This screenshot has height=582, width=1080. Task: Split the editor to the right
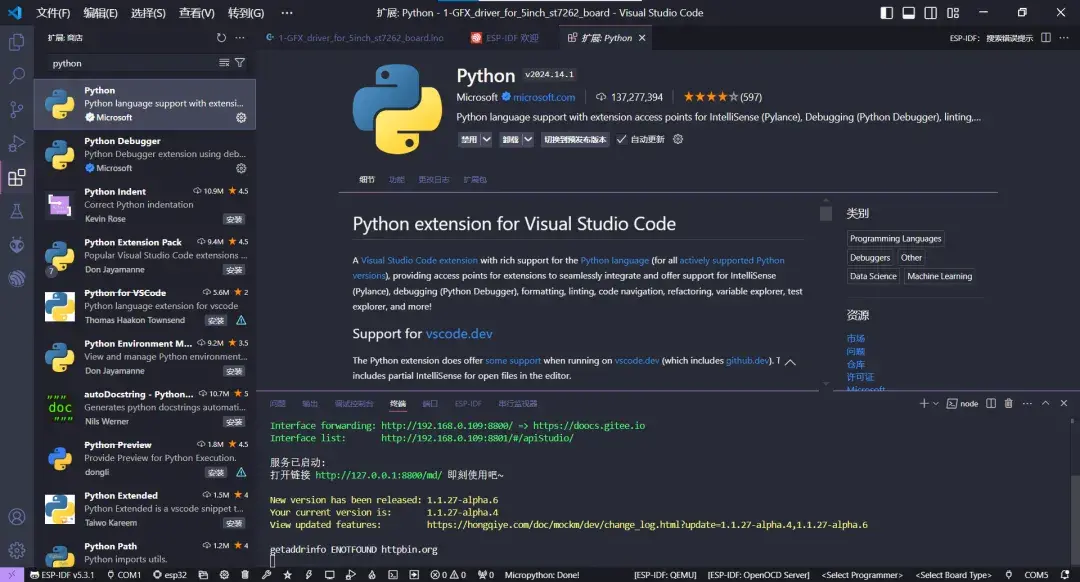point(1046,38)
